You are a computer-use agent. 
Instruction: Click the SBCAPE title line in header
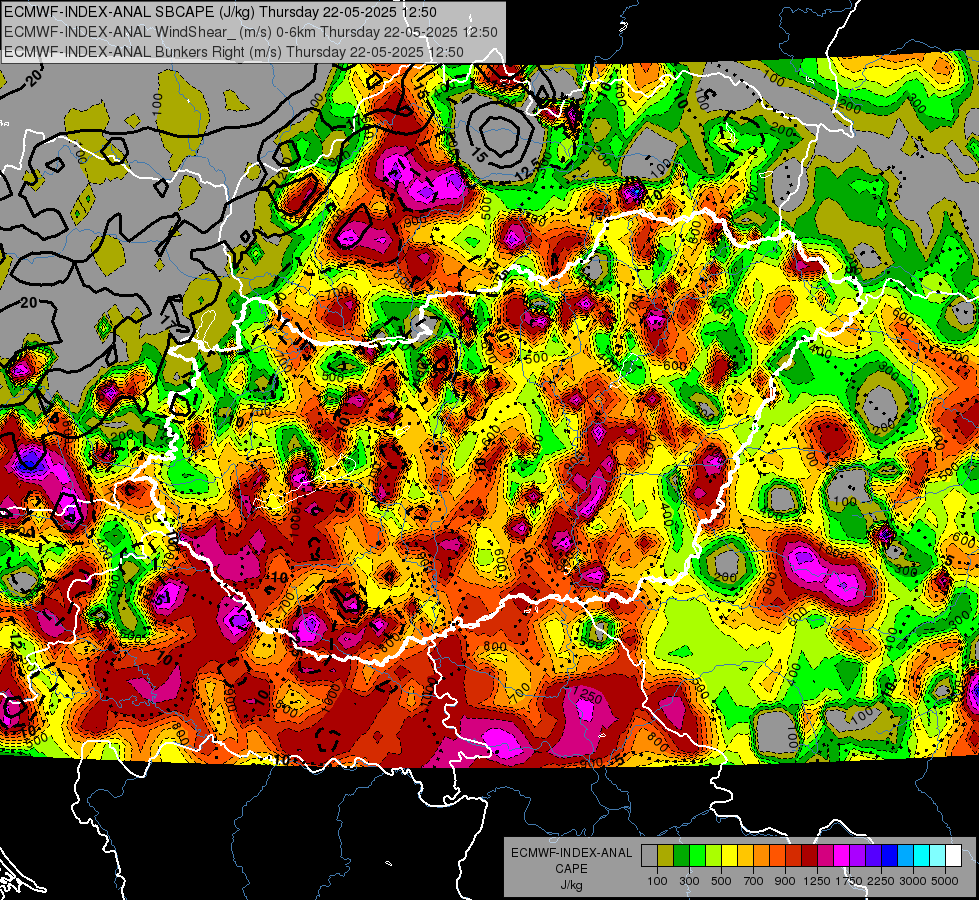(220, 12)
